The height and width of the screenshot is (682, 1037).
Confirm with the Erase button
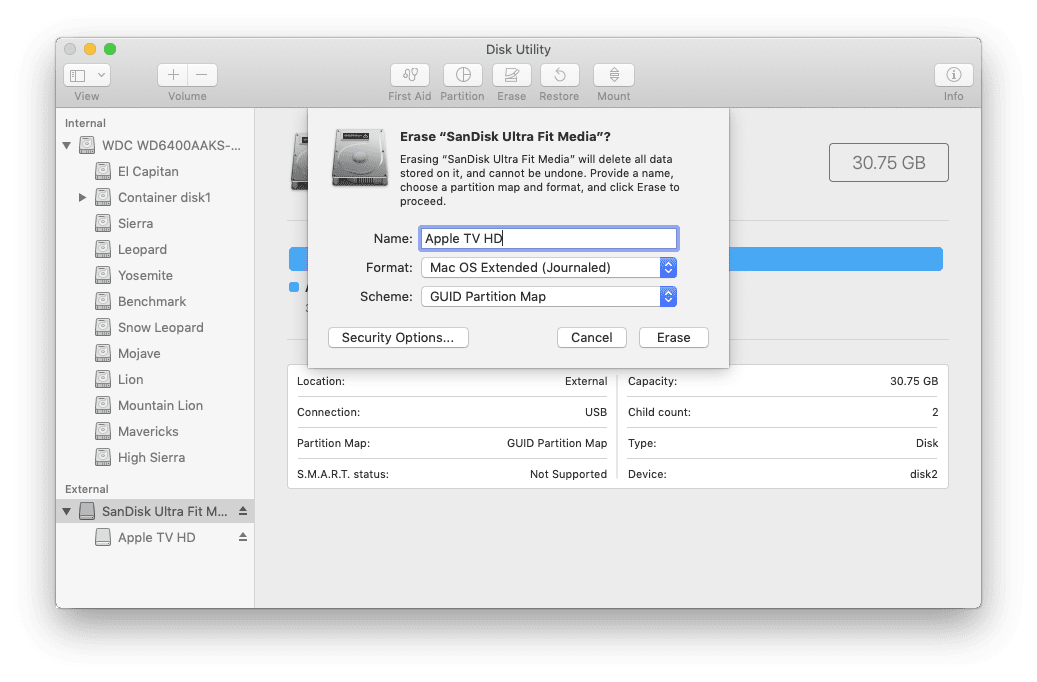click(673, 337)
